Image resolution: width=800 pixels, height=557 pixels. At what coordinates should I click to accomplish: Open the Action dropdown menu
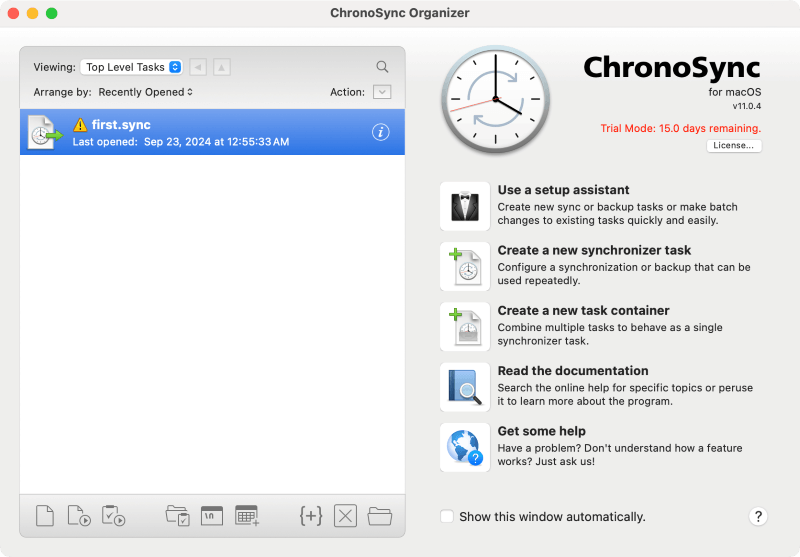[382, 92]
